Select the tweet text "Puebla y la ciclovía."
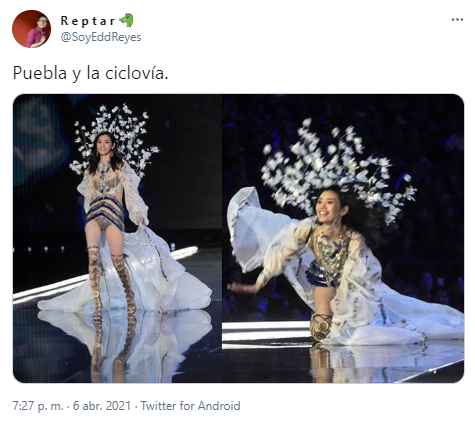Viewport: 475px width, 423px height. pos(90,73)
